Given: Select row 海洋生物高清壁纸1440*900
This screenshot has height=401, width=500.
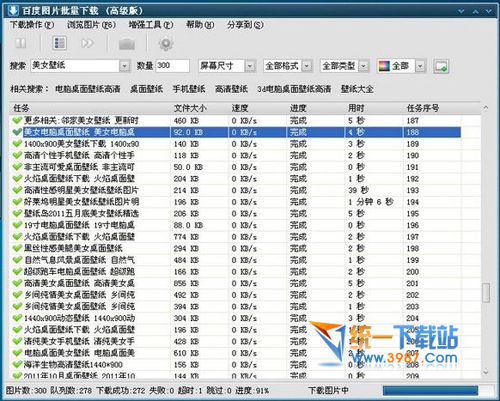Looking at the screenshot, I should point(236,364).
